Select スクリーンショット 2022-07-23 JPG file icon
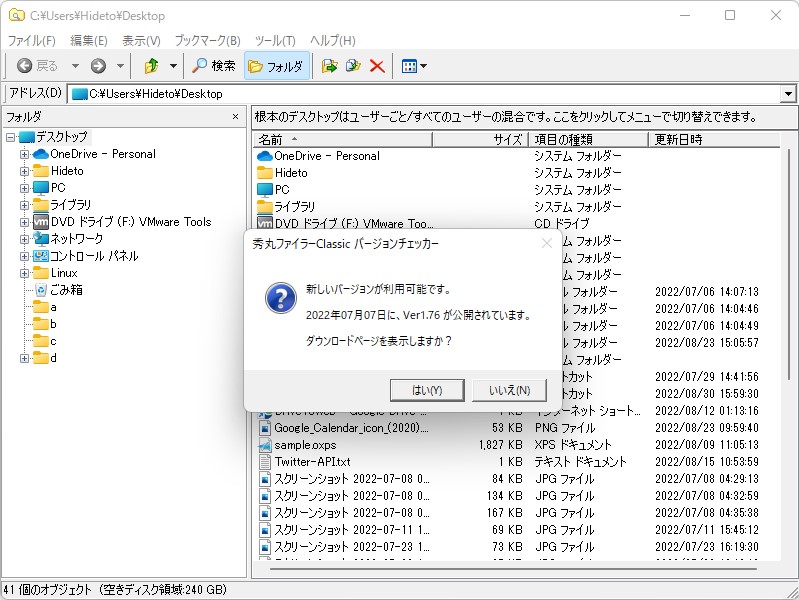799x600 pixels. pos(264,546)
